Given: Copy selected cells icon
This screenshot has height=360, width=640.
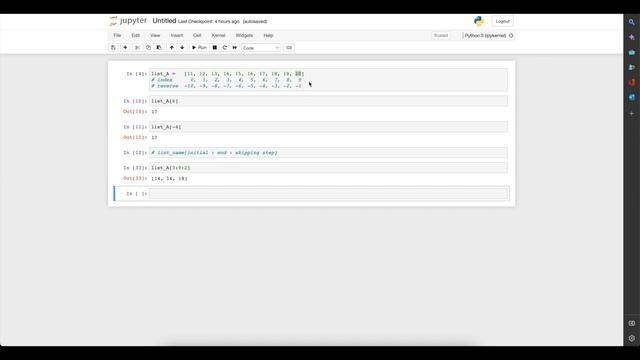Looking at the screenshot, I should coord(148,48).
